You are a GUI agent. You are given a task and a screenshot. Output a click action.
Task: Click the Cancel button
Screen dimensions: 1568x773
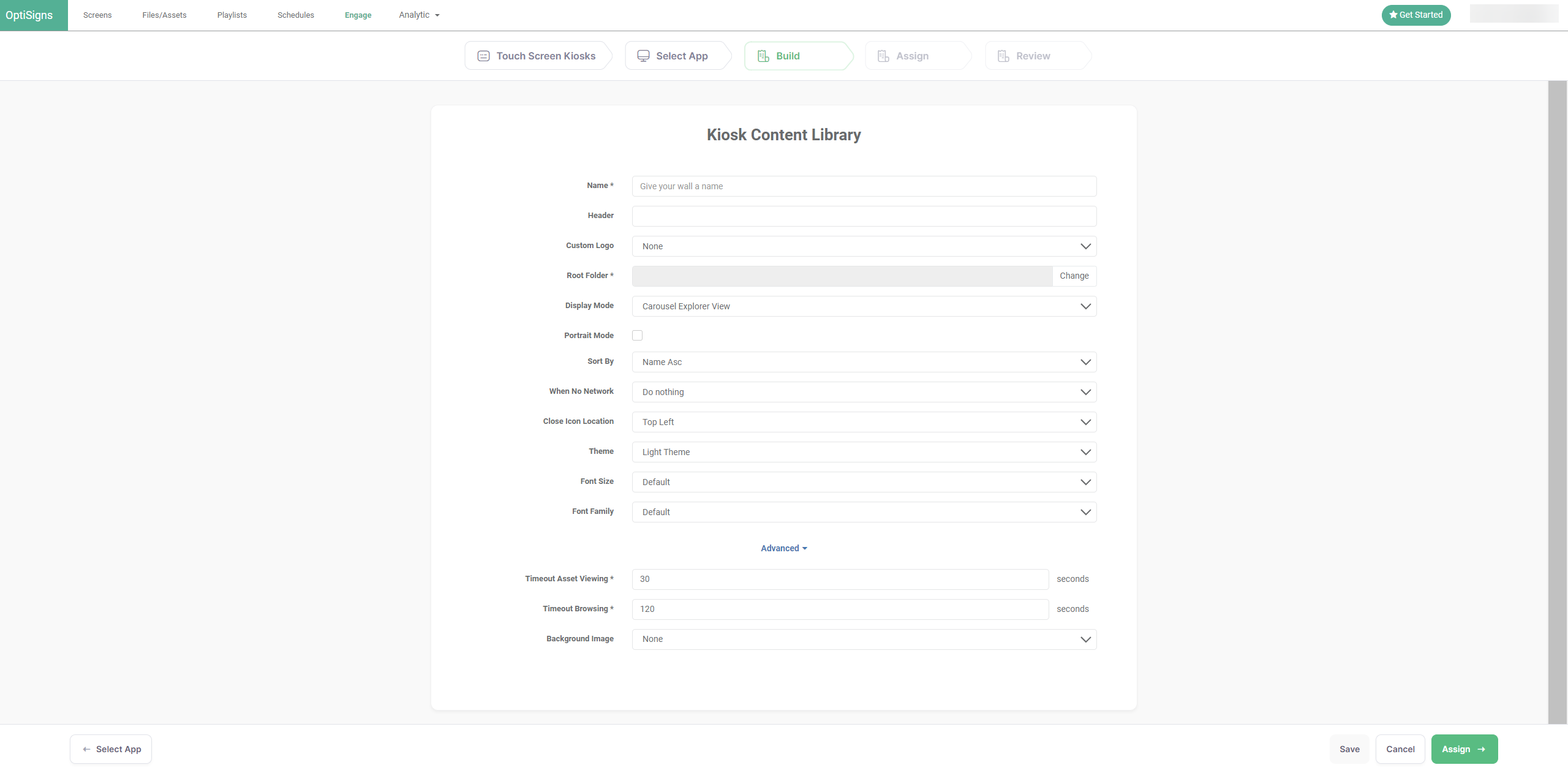[1400, 749]
